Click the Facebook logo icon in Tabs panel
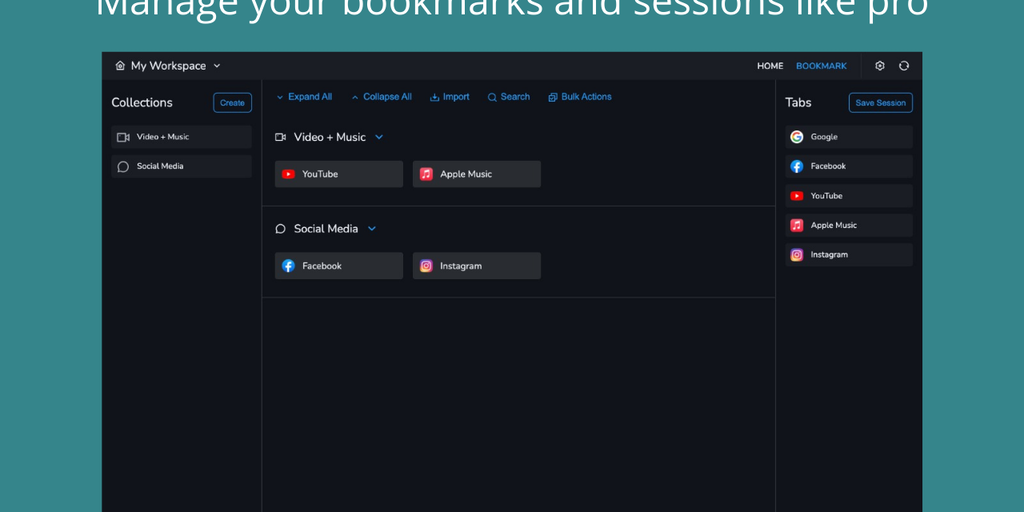This screenshot has height=512, width=1024. click(797, 167)
